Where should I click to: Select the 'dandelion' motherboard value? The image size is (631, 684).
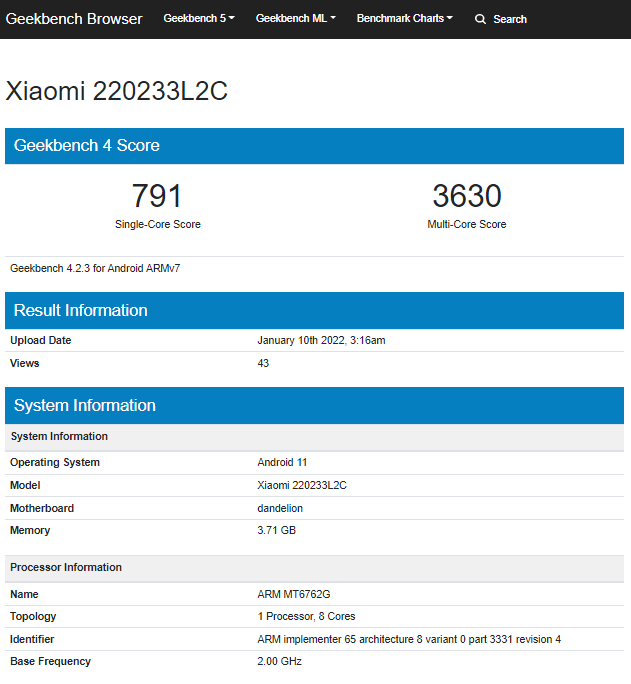point(280,508)
